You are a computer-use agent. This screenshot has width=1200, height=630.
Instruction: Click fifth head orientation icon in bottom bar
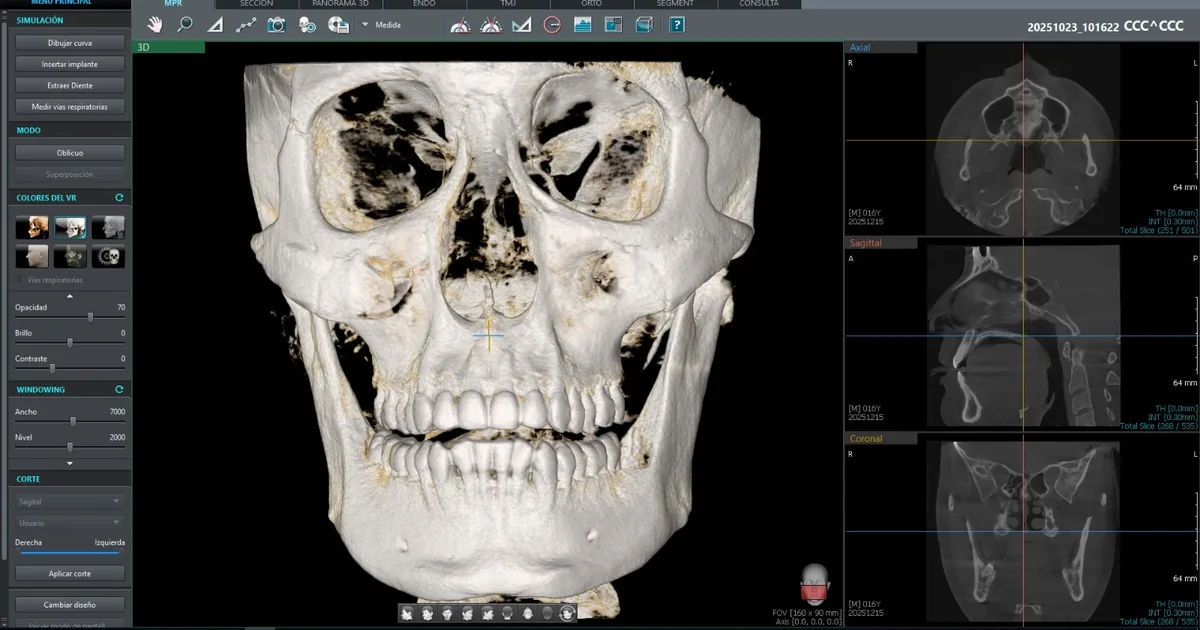tap(487, 614)
